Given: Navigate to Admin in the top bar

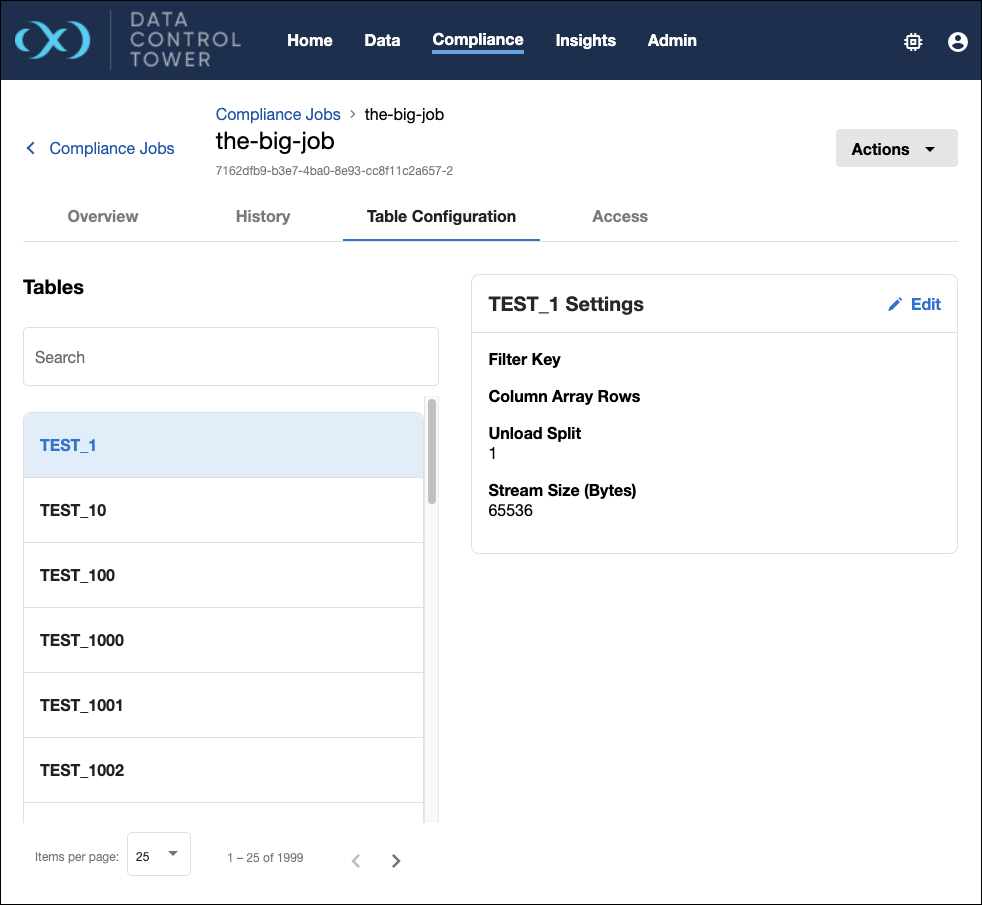Looking at the screenshot, I should pos(672,40).
